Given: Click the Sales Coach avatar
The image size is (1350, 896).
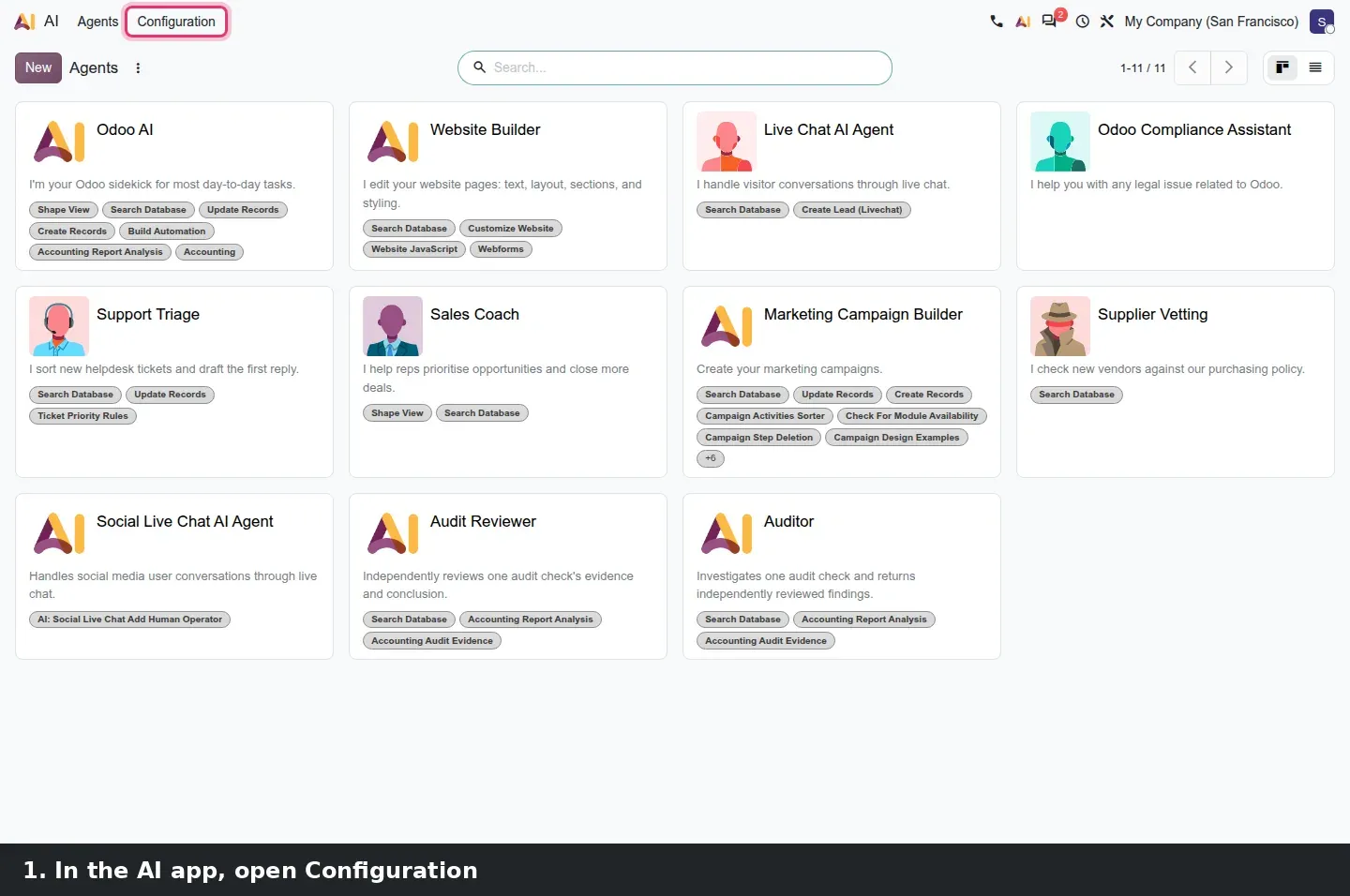Looking at the screenshot, I should [x=393, y=326].
